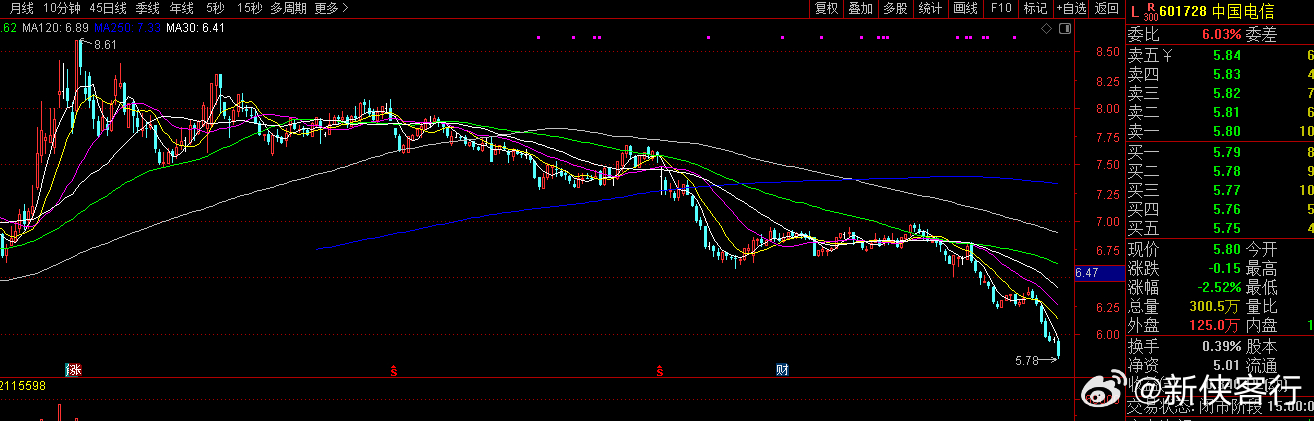The image size is (1314, 421).
Task: Click the 5.78 low price label
Action: point(1027,359)
